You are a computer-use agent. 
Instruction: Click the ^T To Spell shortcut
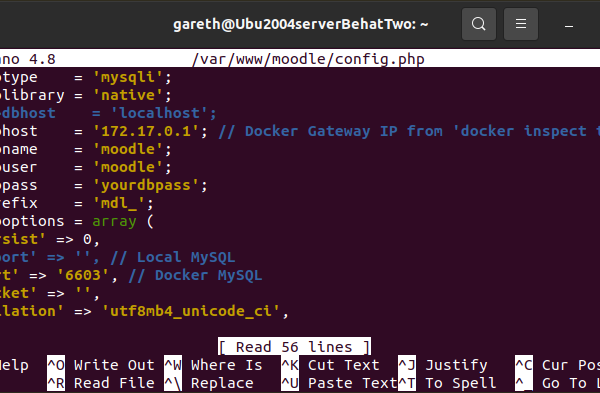click(x=447, y=383)
